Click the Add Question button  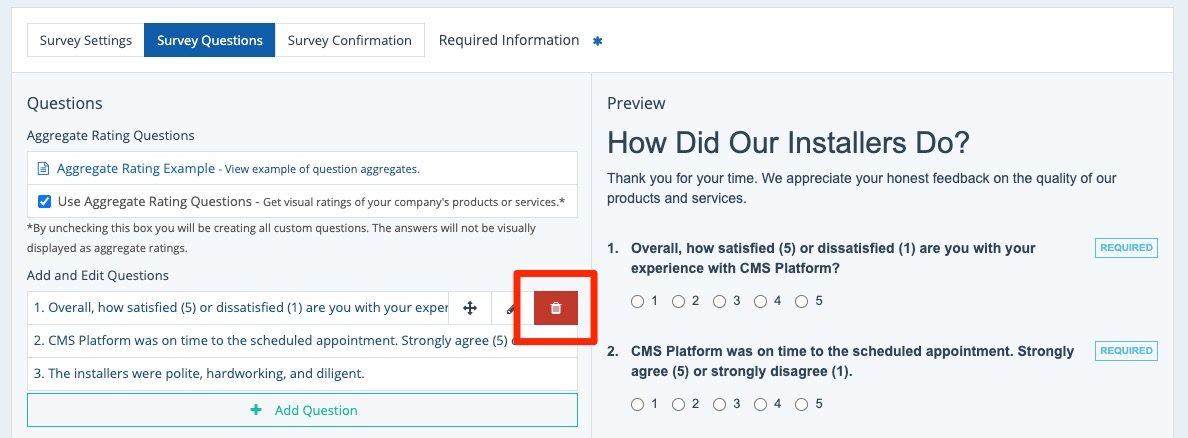coord(302,410)
